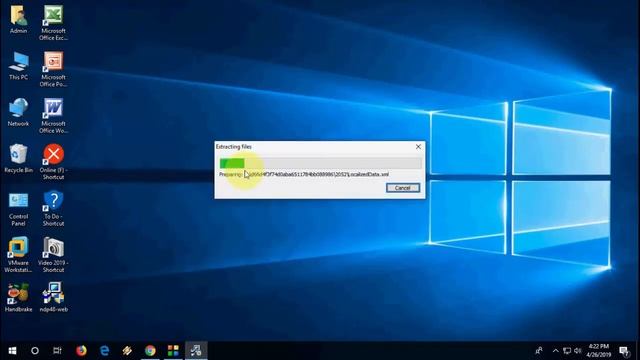Select the Network desktop icon
This screenshot has height=360, width=640.
[x=18, y=112]
